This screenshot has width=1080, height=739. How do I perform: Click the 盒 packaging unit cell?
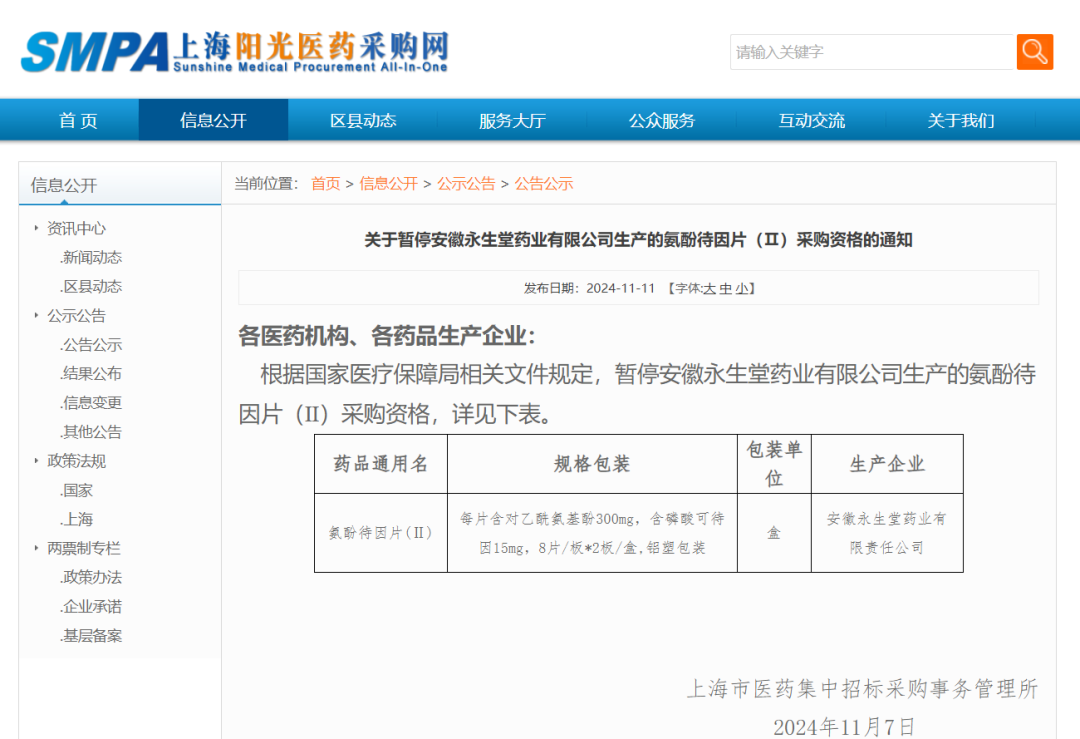click(x=774, y=533)
